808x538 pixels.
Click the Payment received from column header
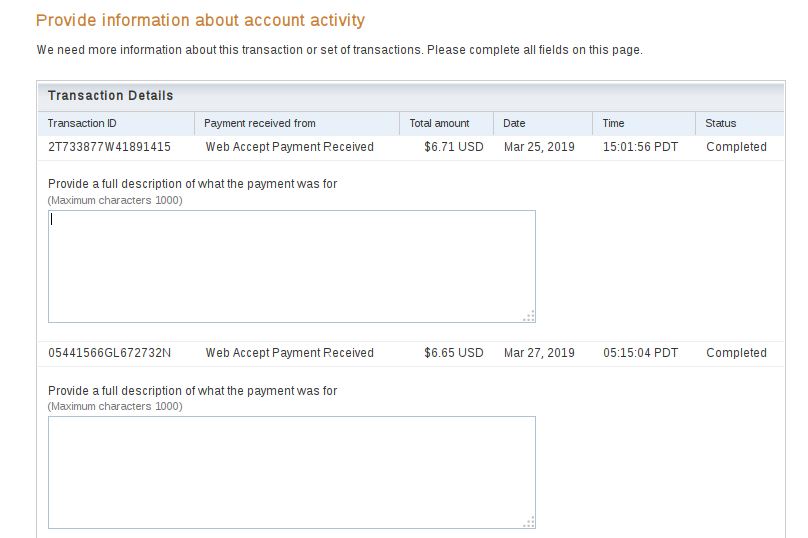pyautogui.click(x=259, y=123)
